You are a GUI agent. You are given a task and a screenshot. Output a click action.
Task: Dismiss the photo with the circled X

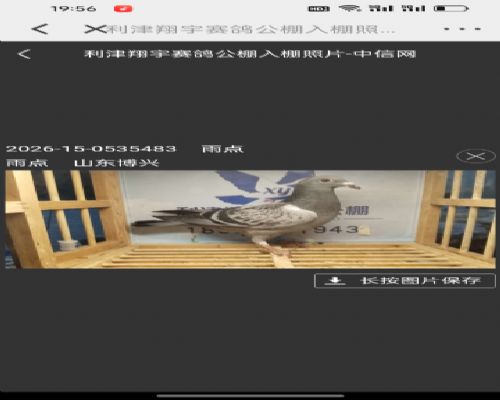coord(475,156)
